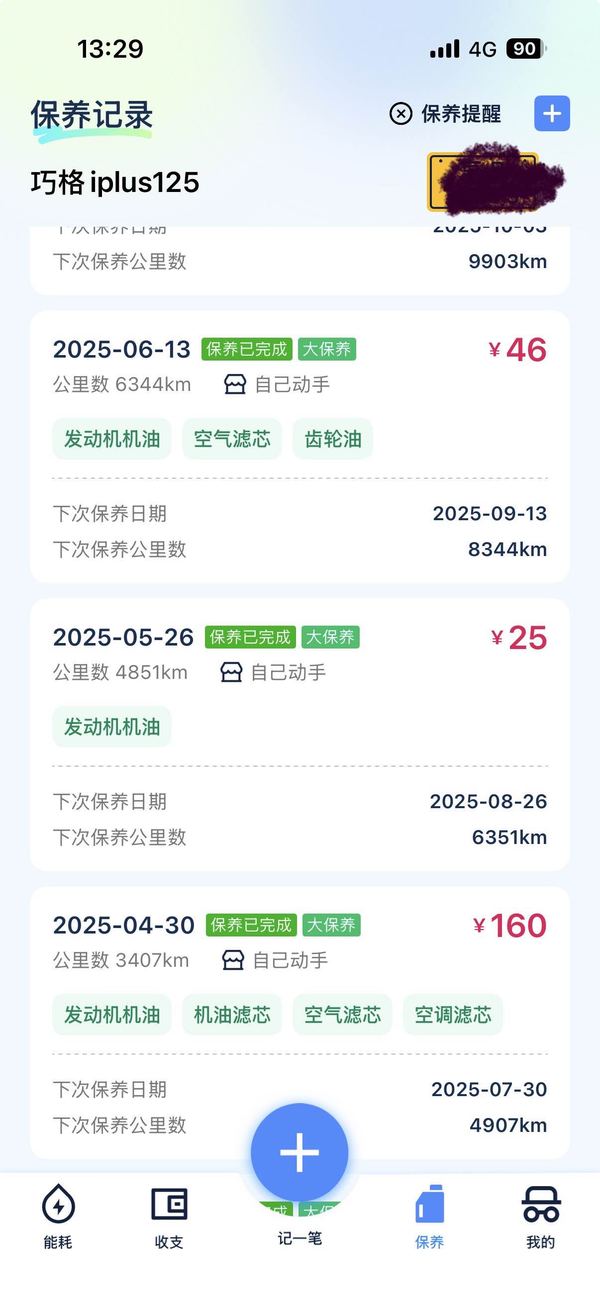The height and width of the screenshot is (1304, 600).
Task: Tap the blue plus icon top right
Action: (x=551, y=114)
